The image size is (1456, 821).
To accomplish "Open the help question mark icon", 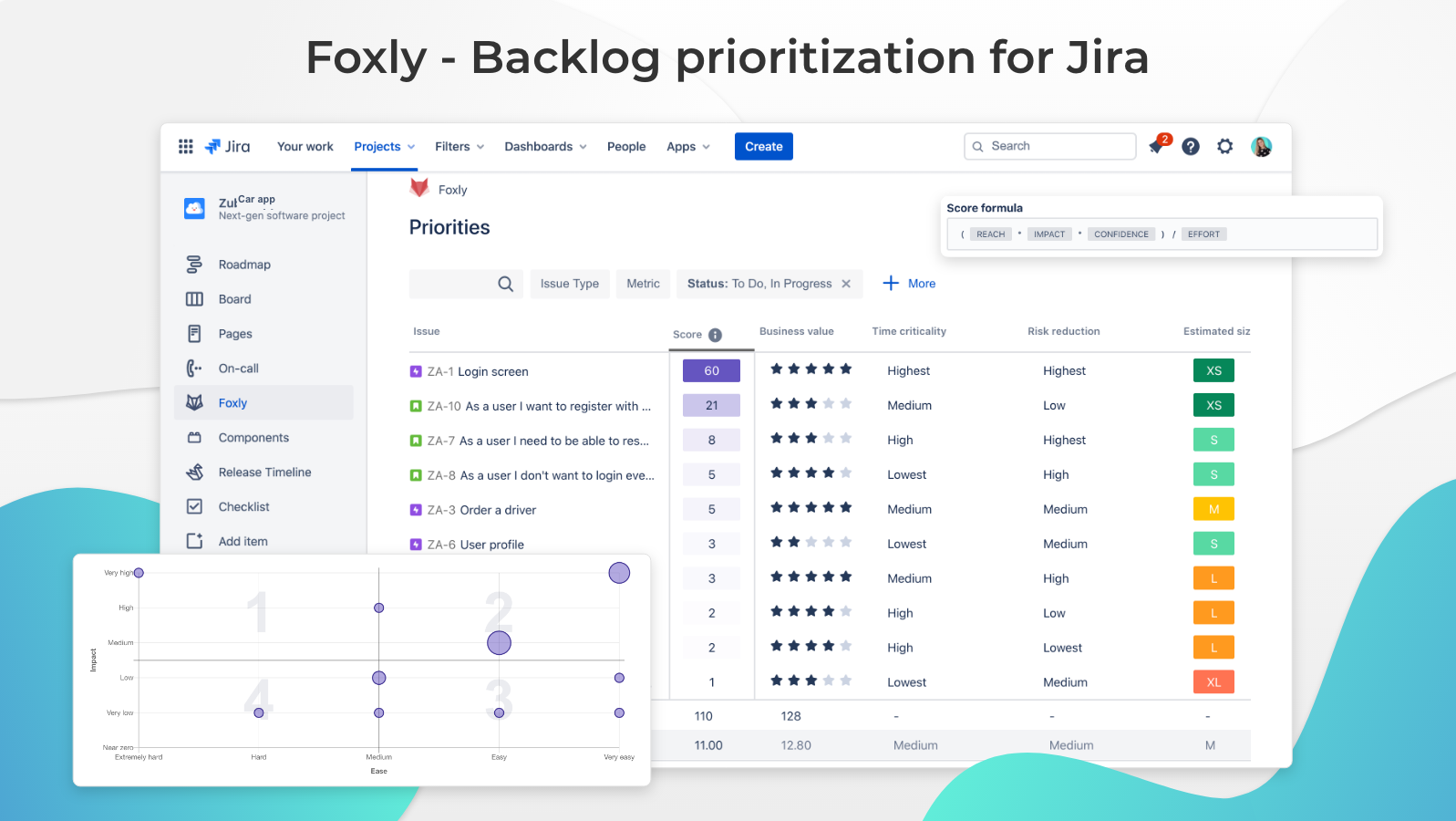I will point(1191,146).
